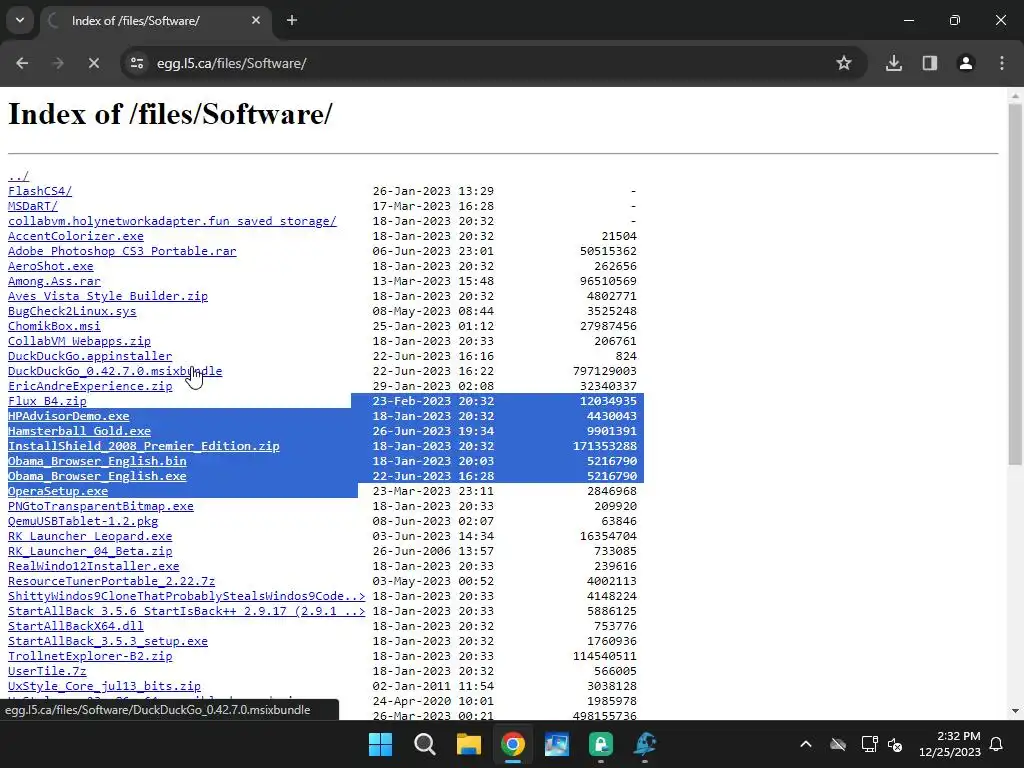Download ShittyWindos9CloneThatProbablyStealsWindos9Code file

tap(187, 597)
